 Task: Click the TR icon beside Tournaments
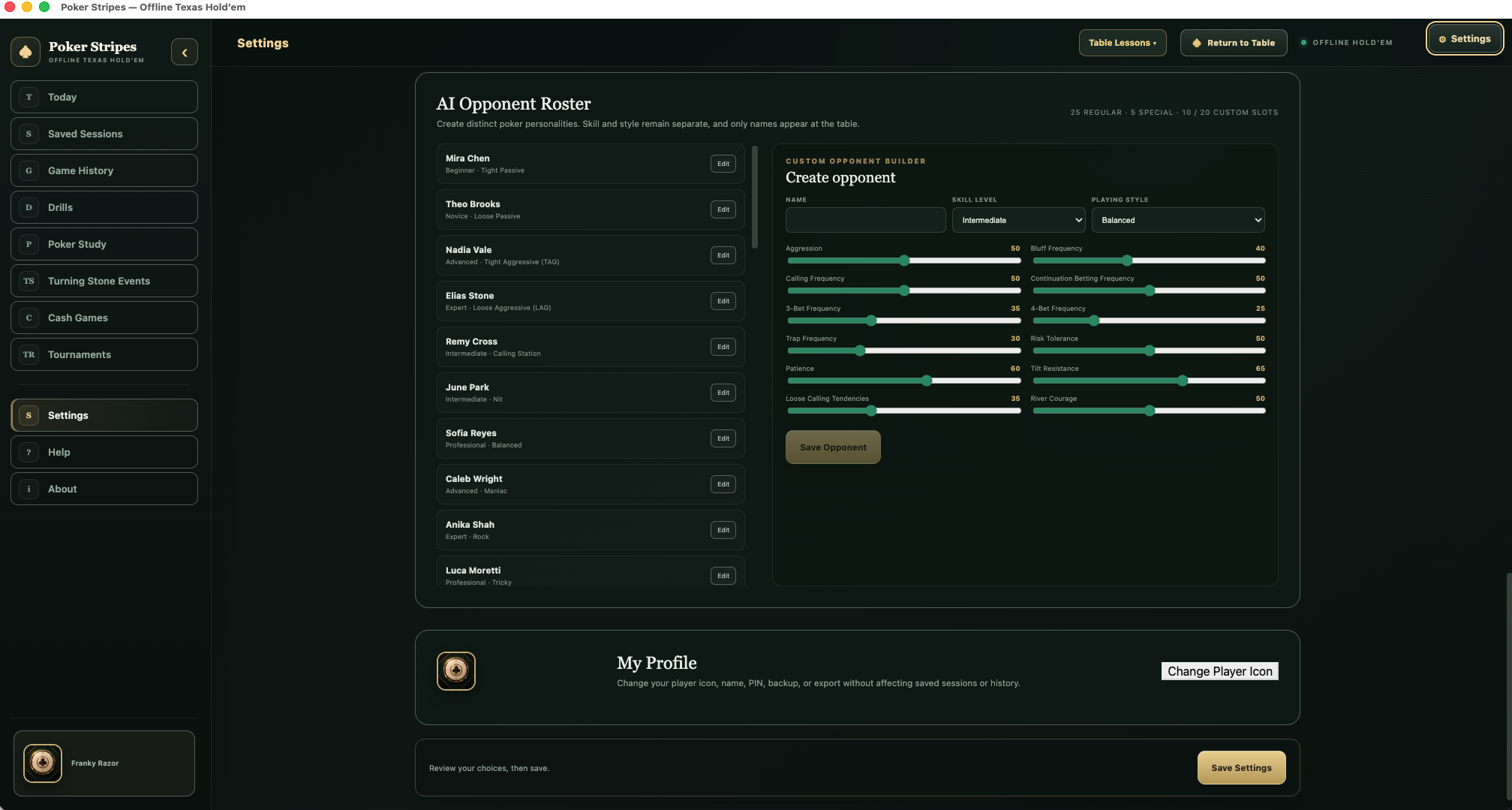pyautogui.click(x=29, y=354)
